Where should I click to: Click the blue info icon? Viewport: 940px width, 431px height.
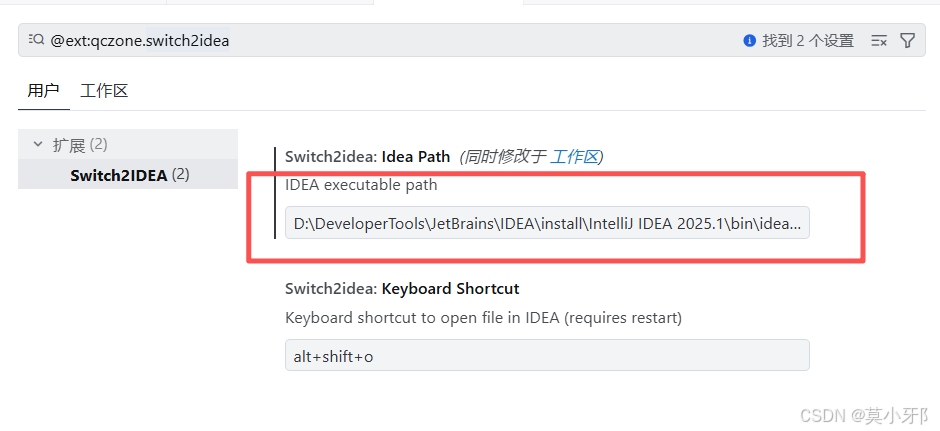pyautogui.click(x=748, y=41)
